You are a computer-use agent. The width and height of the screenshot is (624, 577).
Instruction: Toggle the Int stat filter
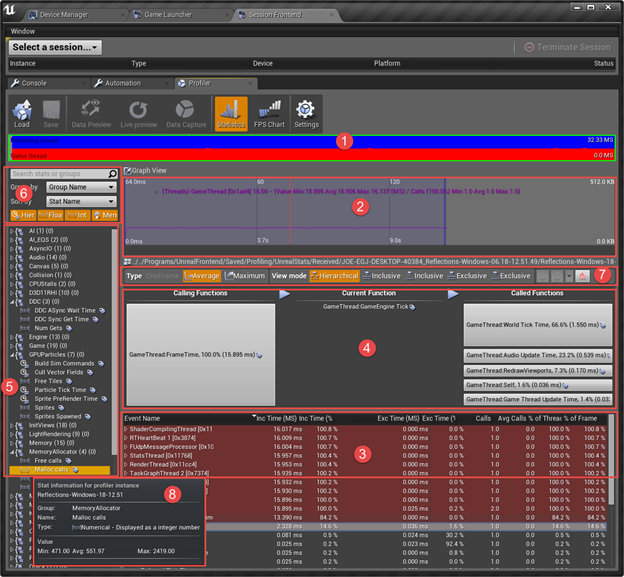tap(77, 215)
